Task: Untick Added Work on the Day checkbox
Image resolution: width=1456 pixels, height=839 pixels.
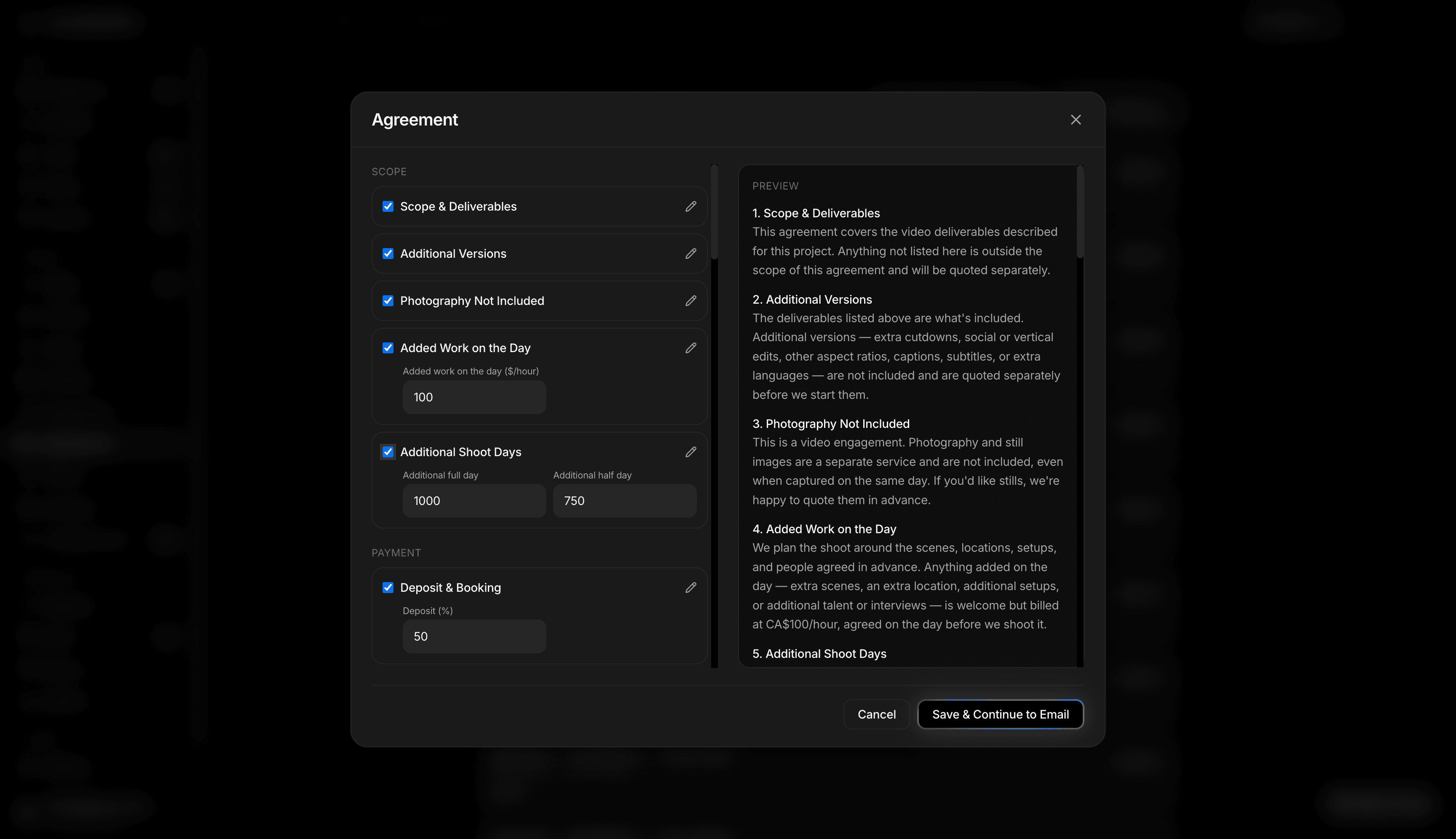Action: coord(388,348)
